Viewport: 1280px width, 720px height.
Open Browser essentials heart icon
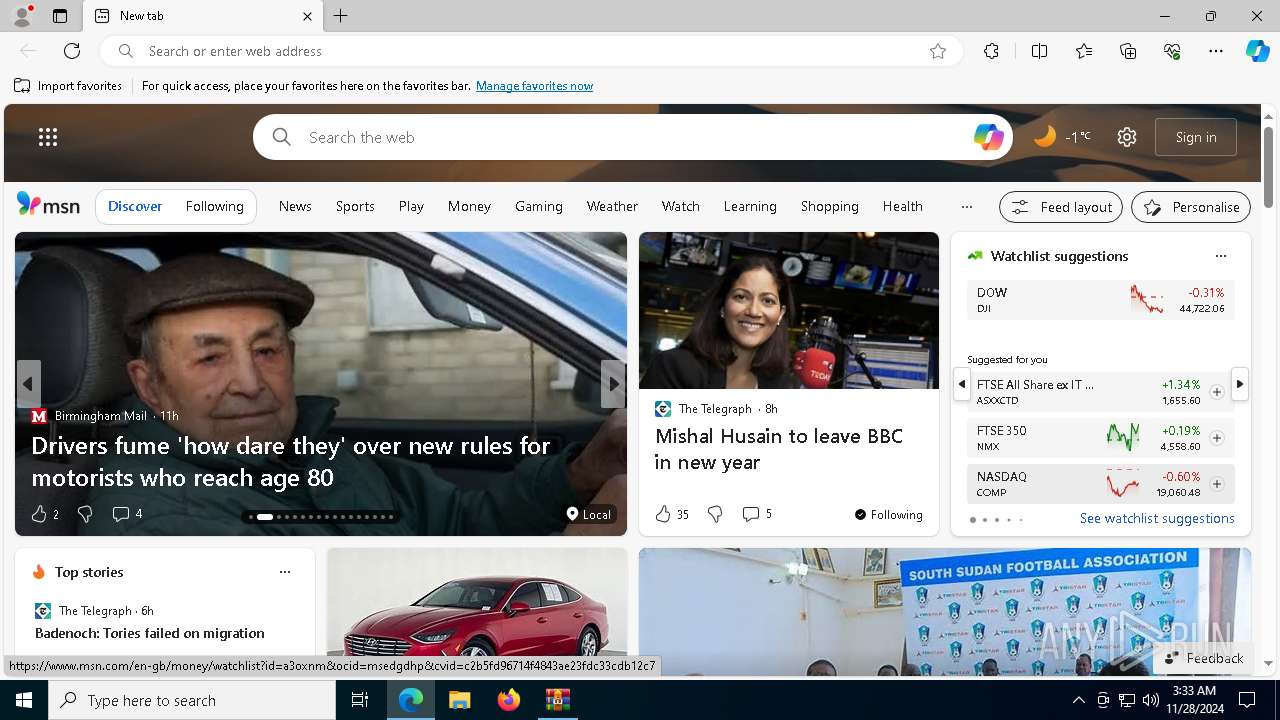1172,51
